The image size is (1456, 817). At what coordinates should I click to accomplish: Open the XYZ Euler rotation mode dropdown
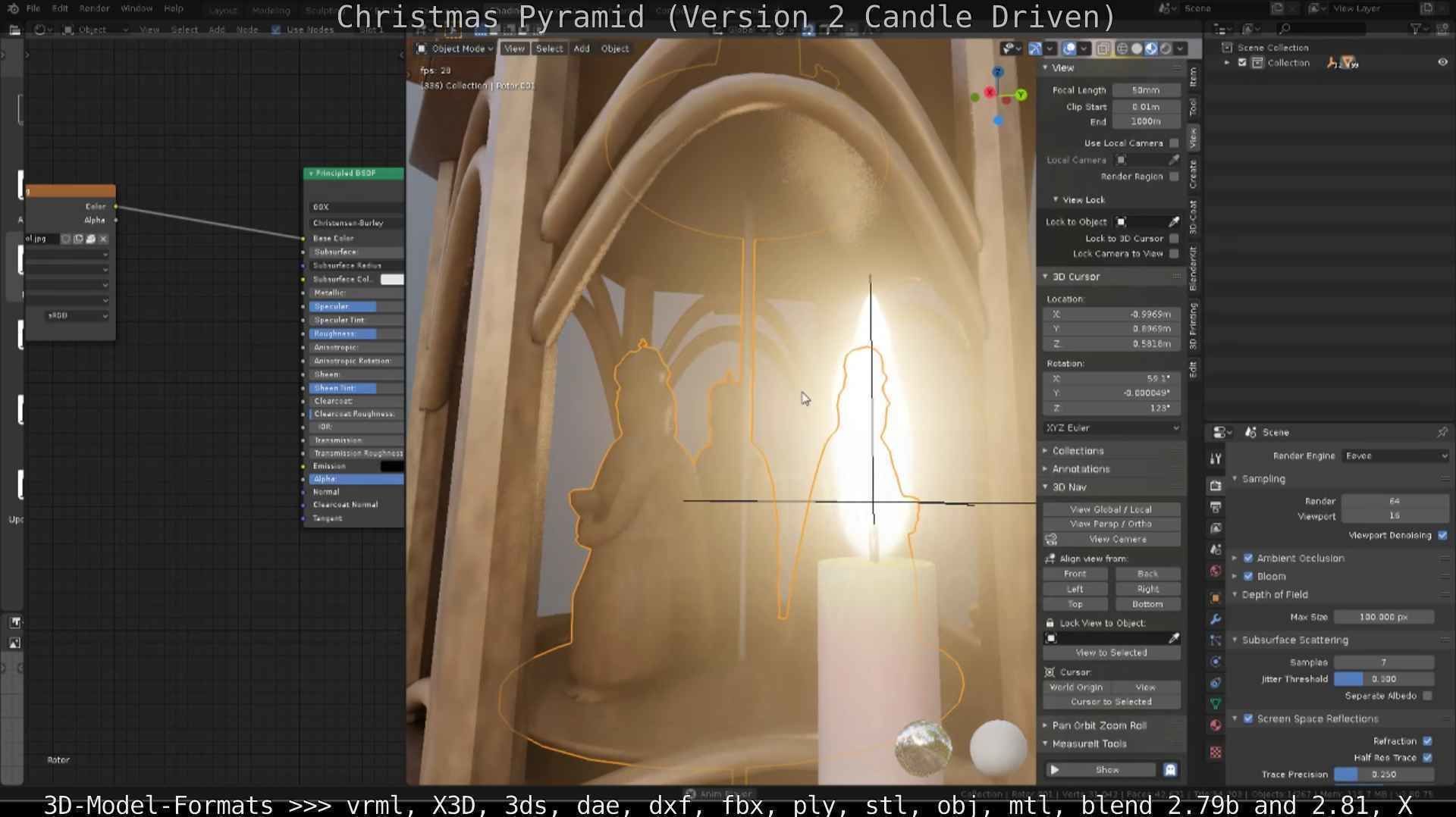pyautogui.click(x=1112, y=428)
